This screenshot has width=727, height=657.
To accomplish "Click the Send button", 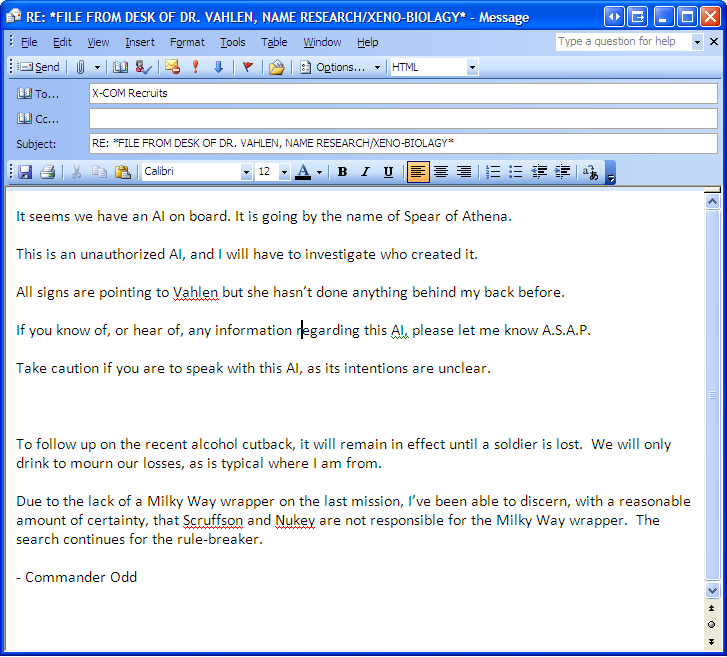I will (x=39, y=67).
